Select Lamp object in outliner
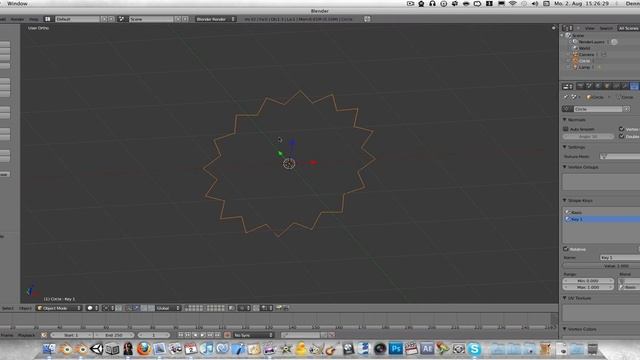The height and width of the screenshot is (360, 640). point(584,67)
